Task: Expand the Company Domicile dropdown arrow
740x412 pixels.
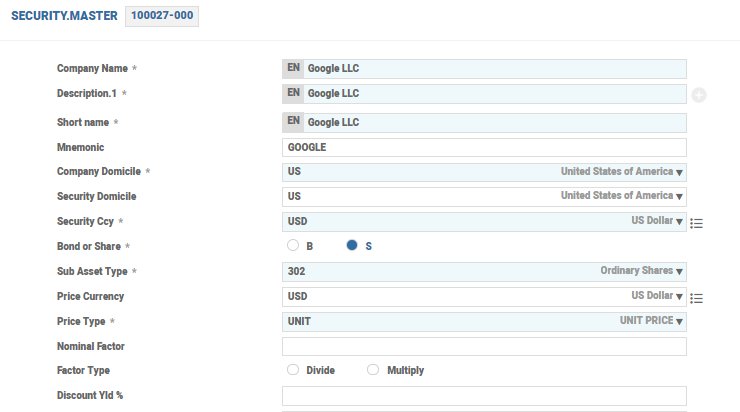Action: [679, 172]
